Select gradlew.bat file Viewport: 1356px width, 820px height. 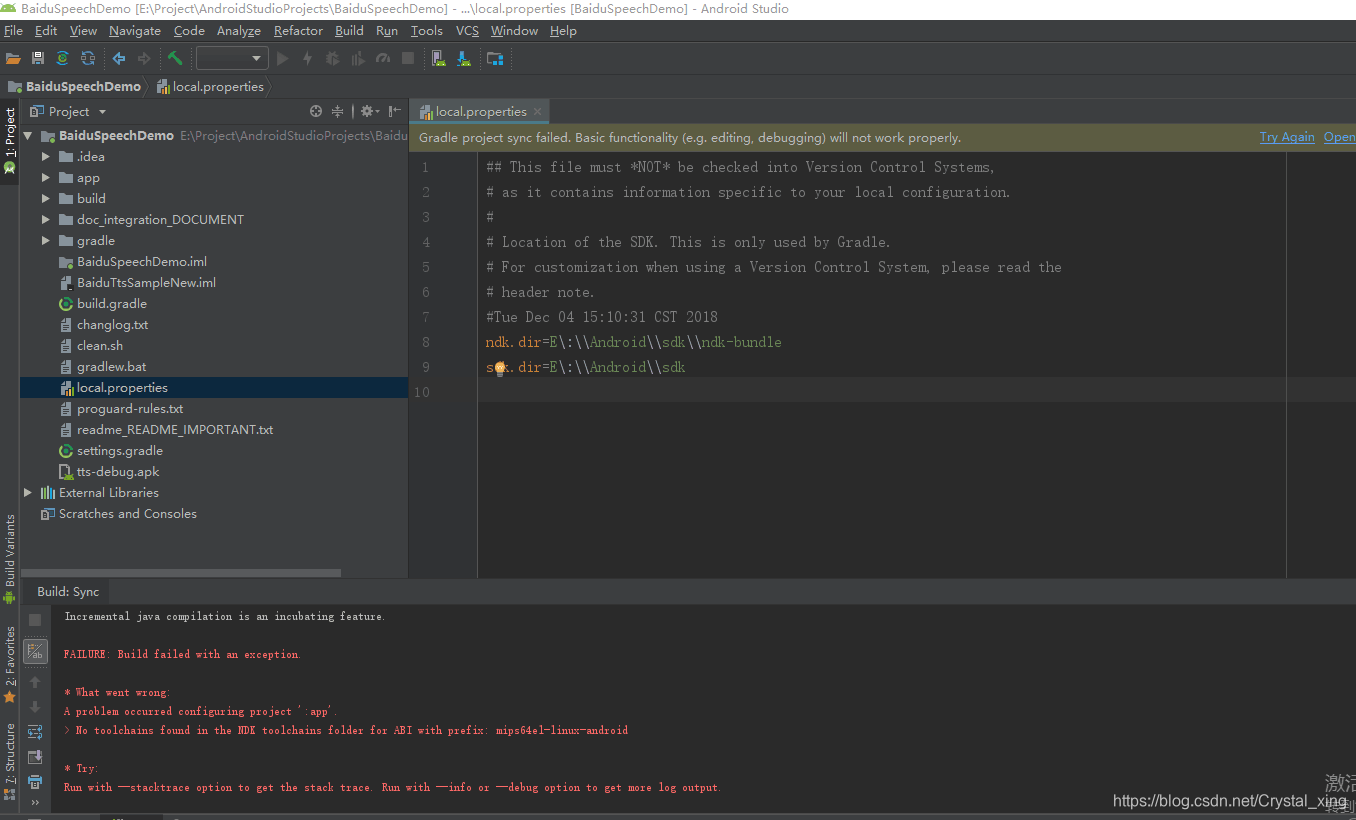(x=112, y=366)
